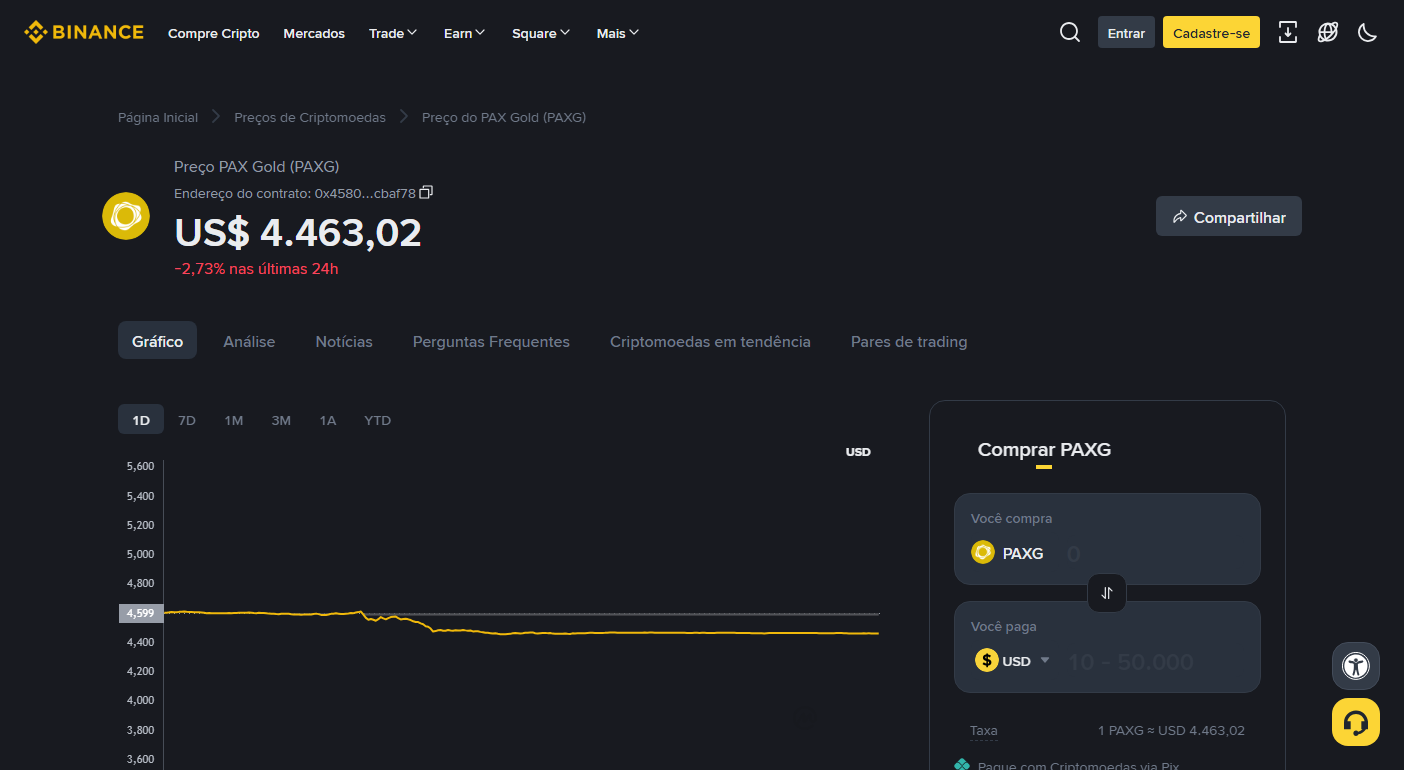This screenshot has width=1404, height=770.
Task: Select the Gráfico tab
Action: (157, 340)
